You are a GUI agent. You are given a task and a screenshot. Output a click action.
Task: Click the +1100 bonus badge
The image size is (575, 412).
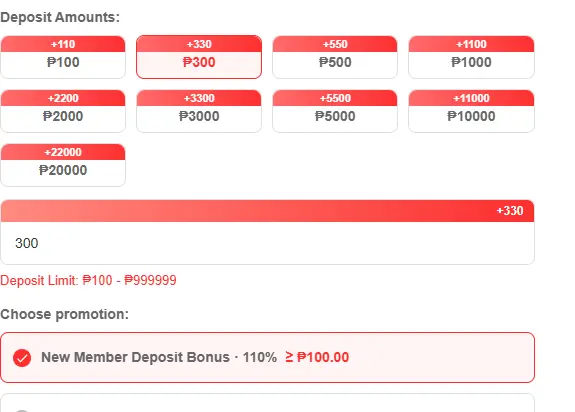click(471, 44)
